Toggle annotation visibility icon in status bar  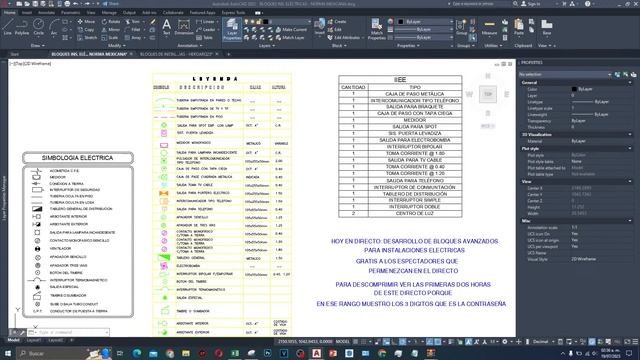click(469, 342)
